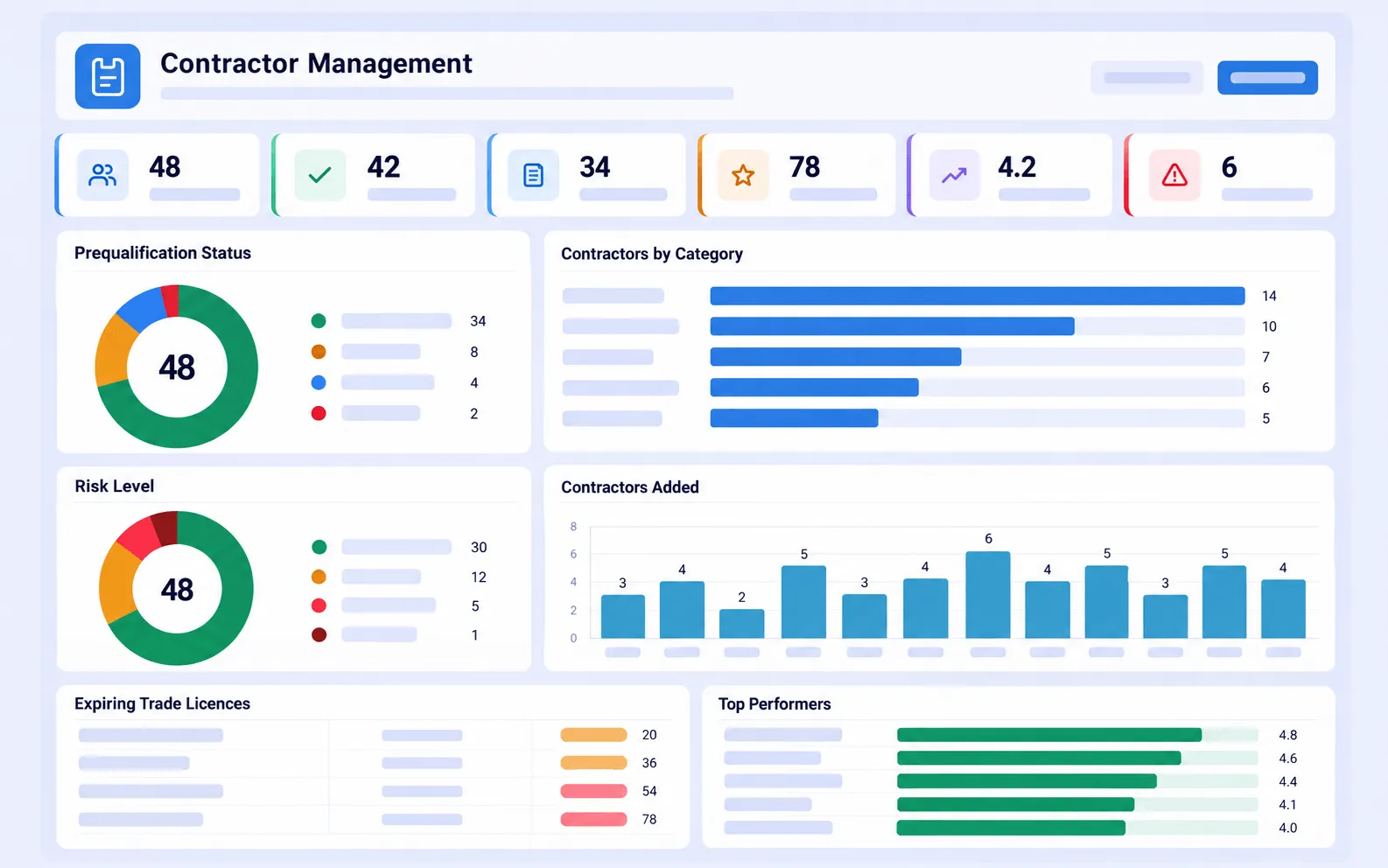Image resolution: width=1388 pixels, height=868 pixels.
Task: Click the "Contractor Management" page title
Action: (316, 63)
